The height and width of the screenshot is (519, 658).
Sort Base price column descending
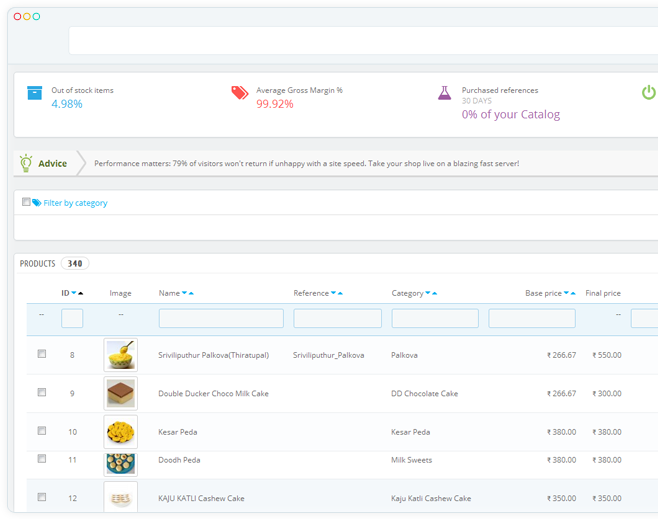point(566,293)
